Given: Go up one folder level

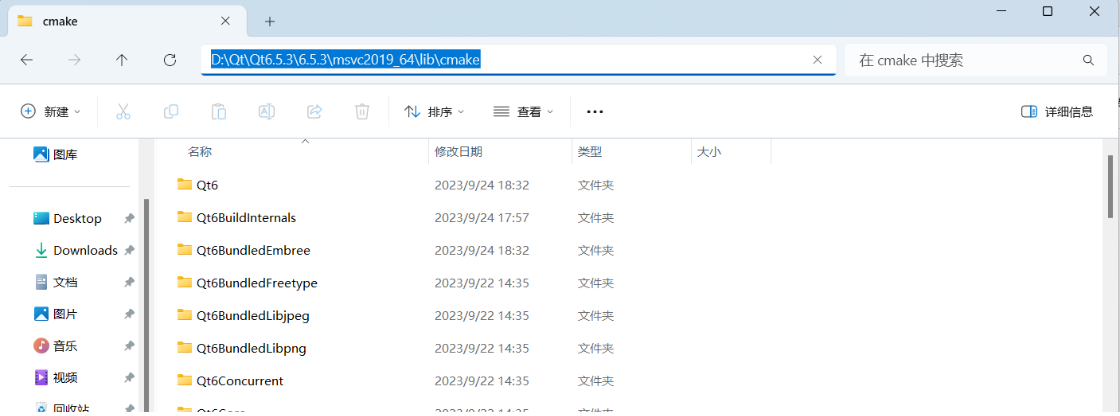Looking at the screenshot, I should click(x=122, y=60).
